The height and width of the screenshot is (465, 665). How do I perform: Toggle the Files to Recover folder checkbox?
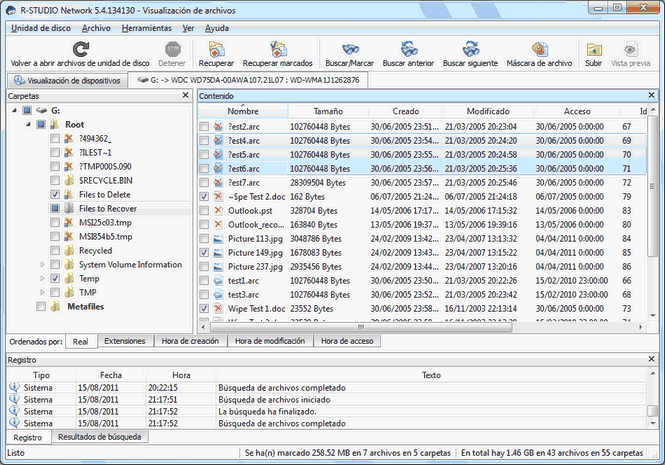pos(55,209)
